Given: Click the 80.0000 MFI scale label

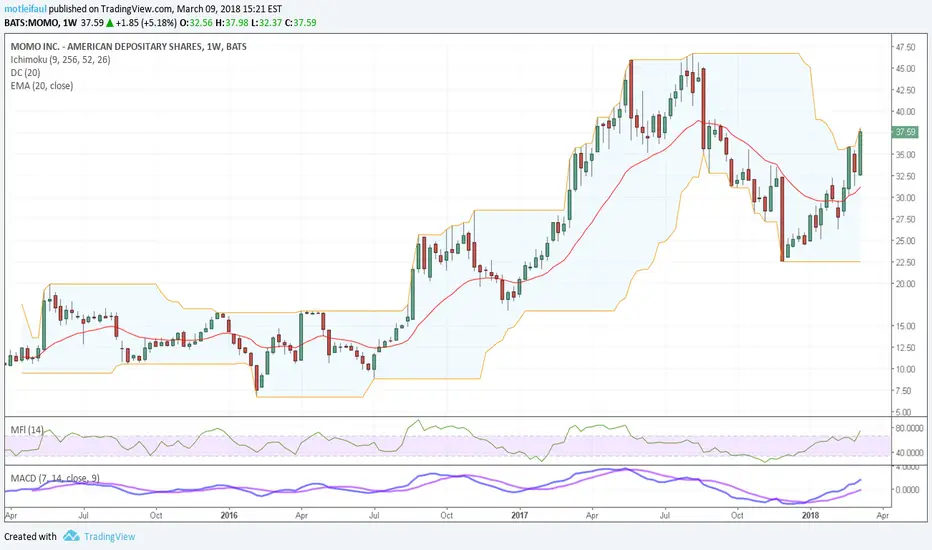Looking at the screenshot, I should pyautogui.click(x=909, y=428).
